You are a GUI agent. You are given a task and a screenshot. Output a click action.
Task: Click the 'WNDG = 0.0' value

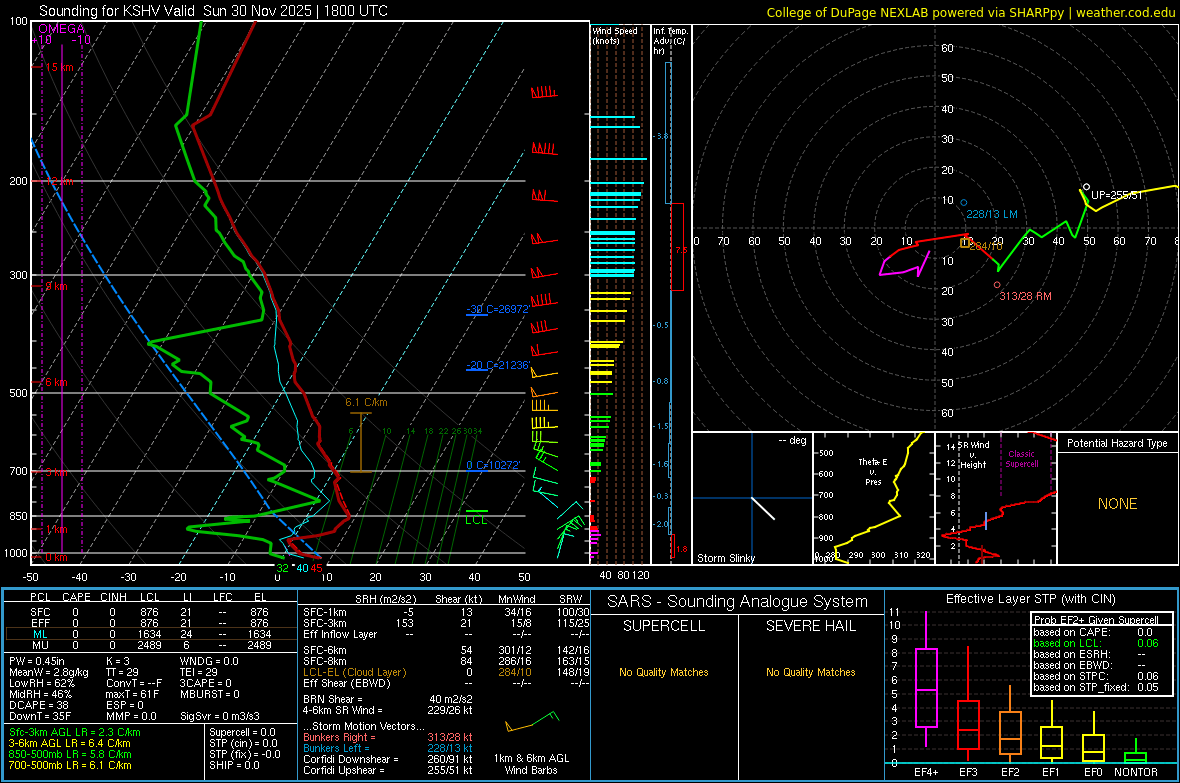[209, 661]
